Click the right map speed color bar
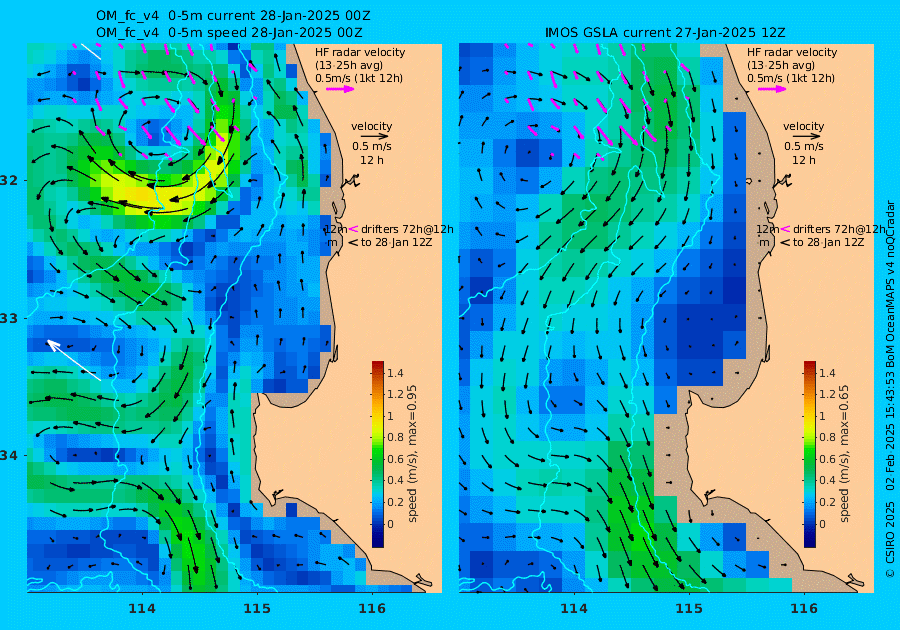900x630 pixels. [x=809, y=454]
